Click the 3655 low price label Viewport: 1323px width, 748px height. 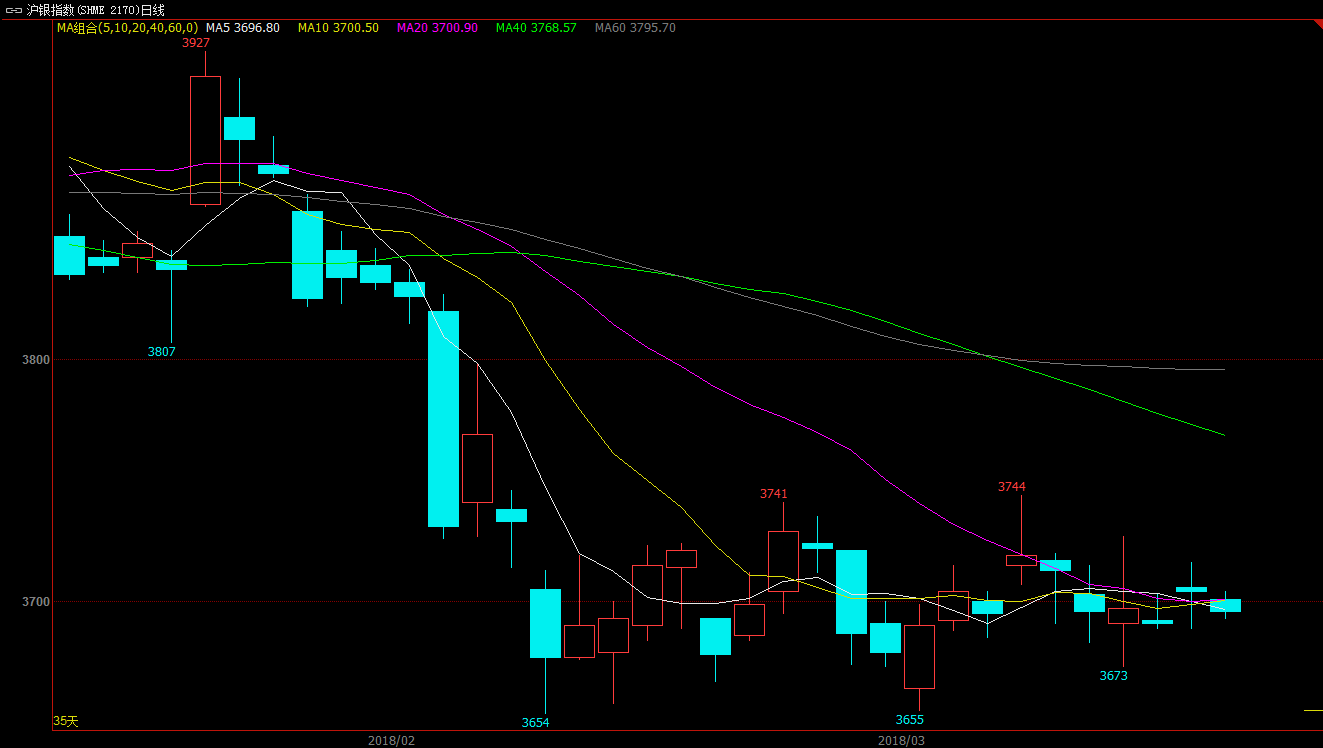[x=910, y=720]
